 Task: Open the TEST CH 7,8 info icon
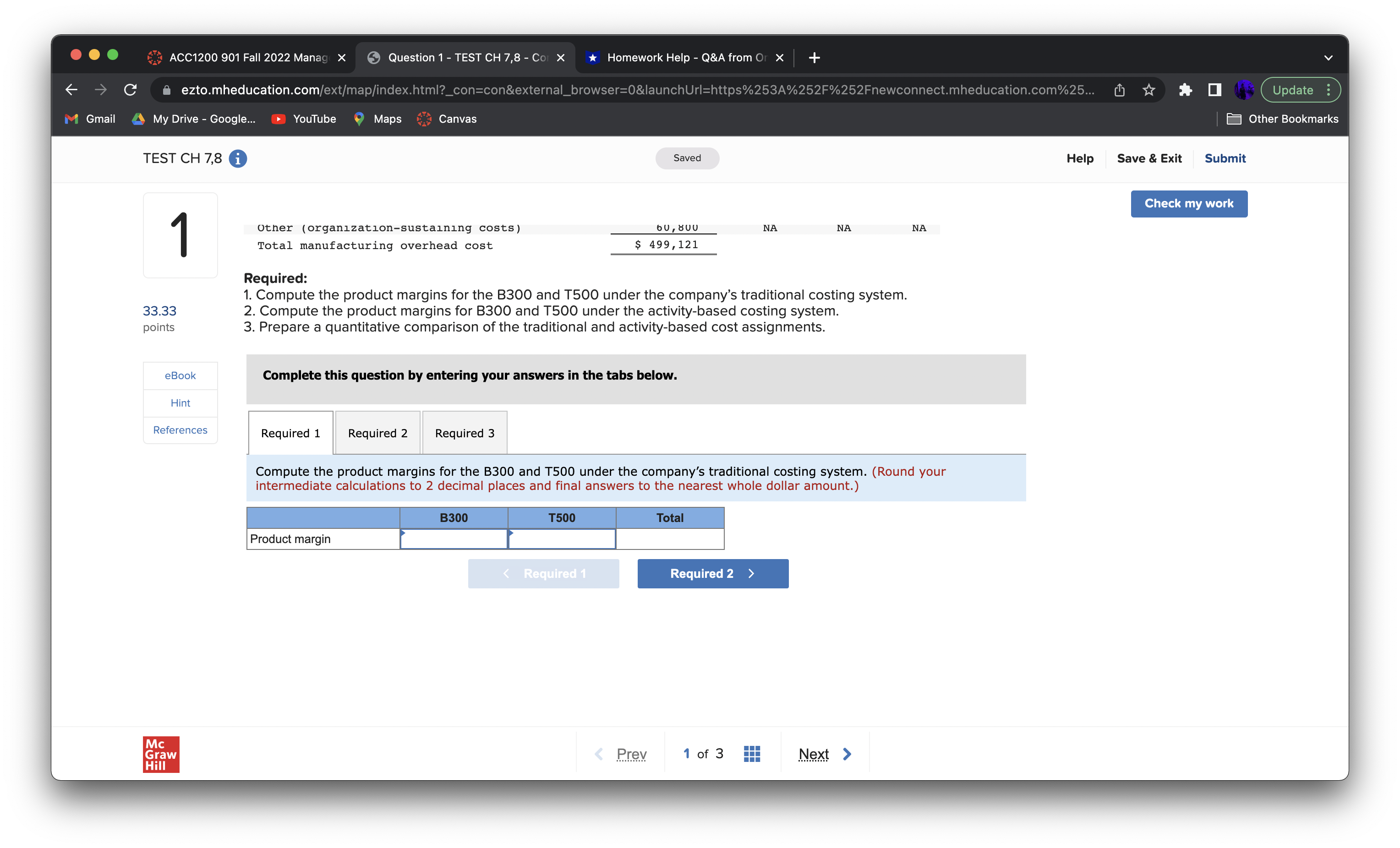[x=237, y=158]
